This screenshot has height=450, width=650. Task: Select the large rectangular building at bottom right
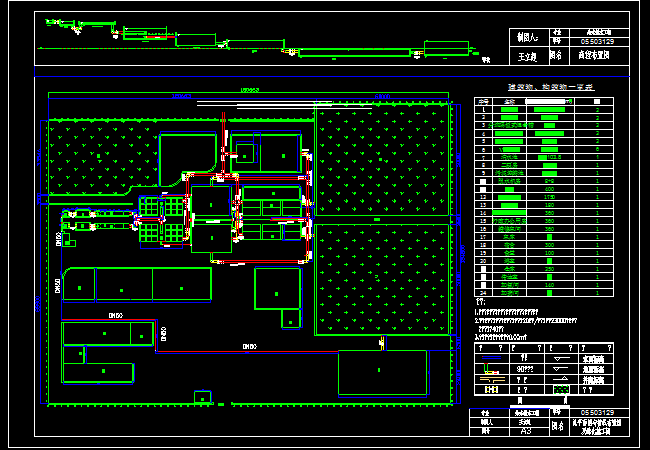pyautogui.click(x=382, y=372)
